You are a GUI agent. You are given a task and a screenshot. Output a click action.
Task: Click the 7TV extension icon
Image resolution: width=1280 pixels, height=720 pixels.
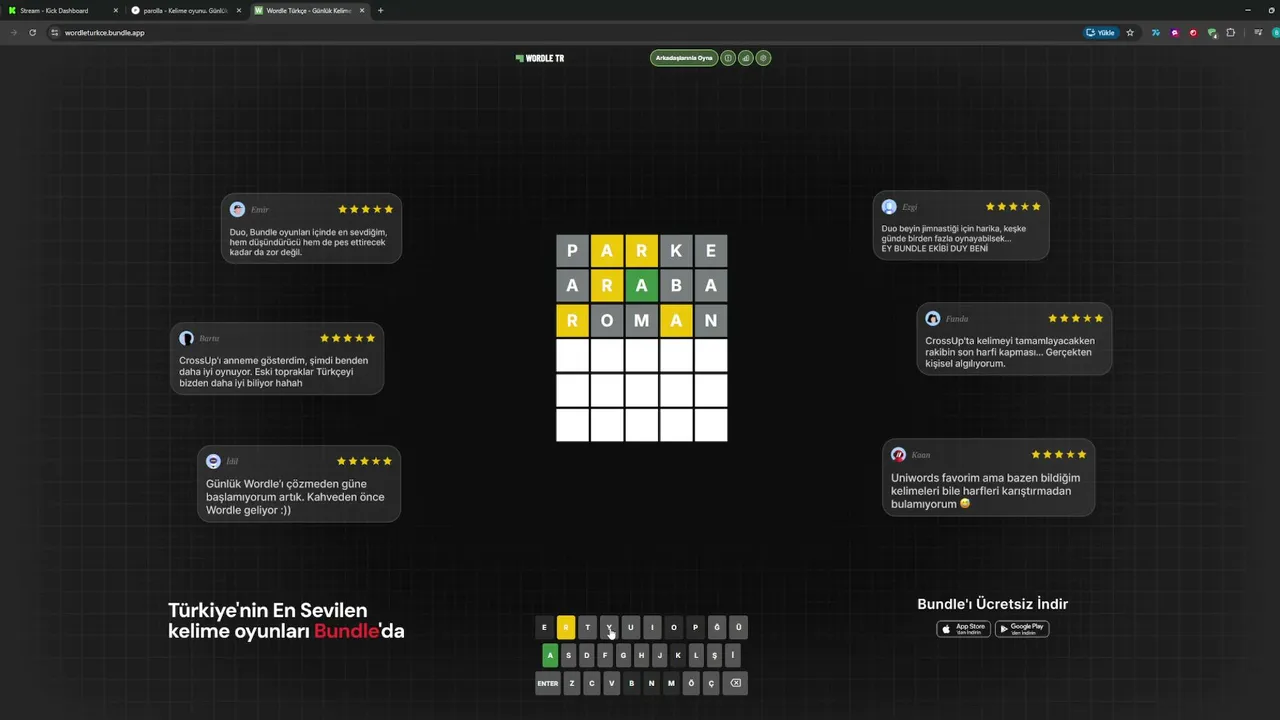click(1156, 33)
